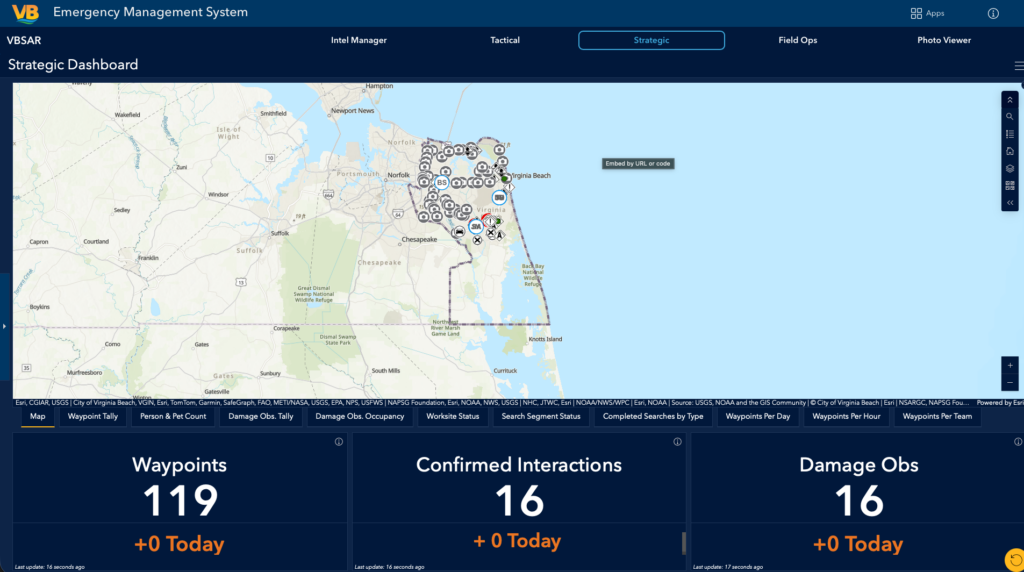This screenshot has width=1024, height=572.
Task: Click the Strategic Dashboard title
Action: 73,65
